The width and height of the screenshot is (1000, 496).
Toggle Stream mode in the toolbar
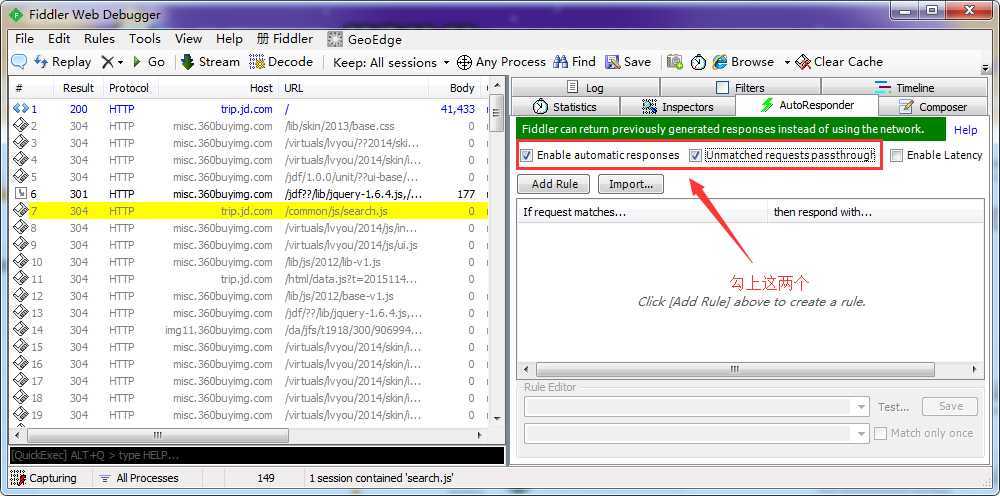[x=210, y=62]
